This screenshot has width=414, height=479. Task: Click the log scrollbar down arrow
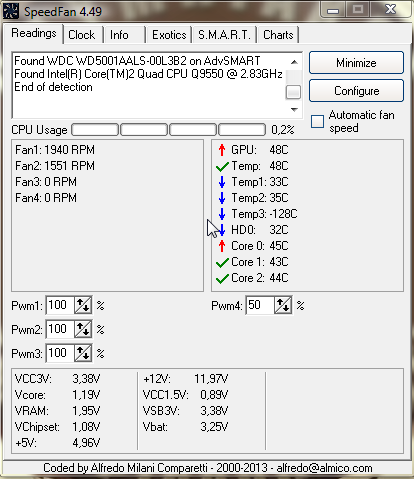[294, 110]
